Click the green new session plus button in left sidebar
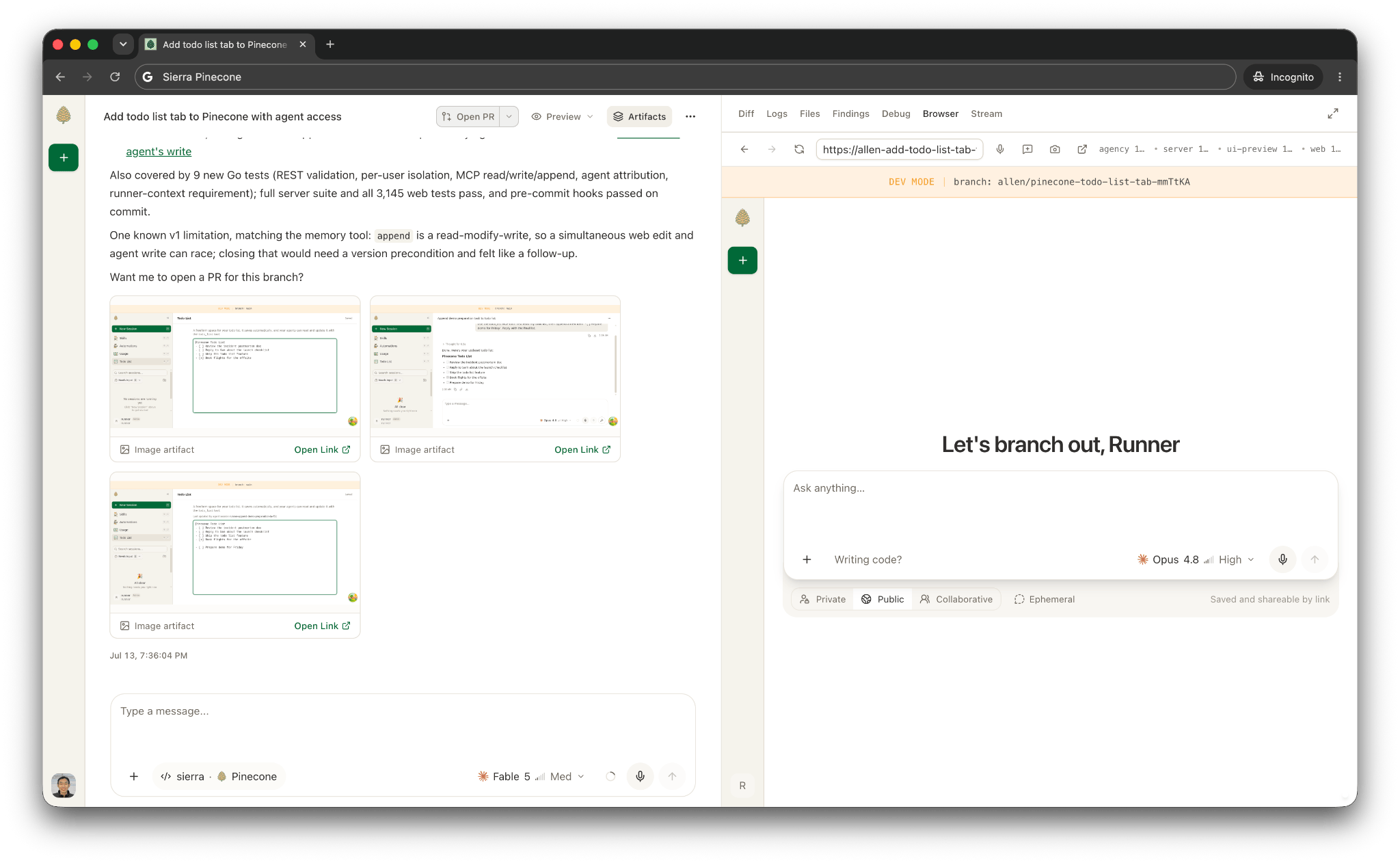Image resolution: width=1400 pixels, height=863 pixels. click(64, 158)
